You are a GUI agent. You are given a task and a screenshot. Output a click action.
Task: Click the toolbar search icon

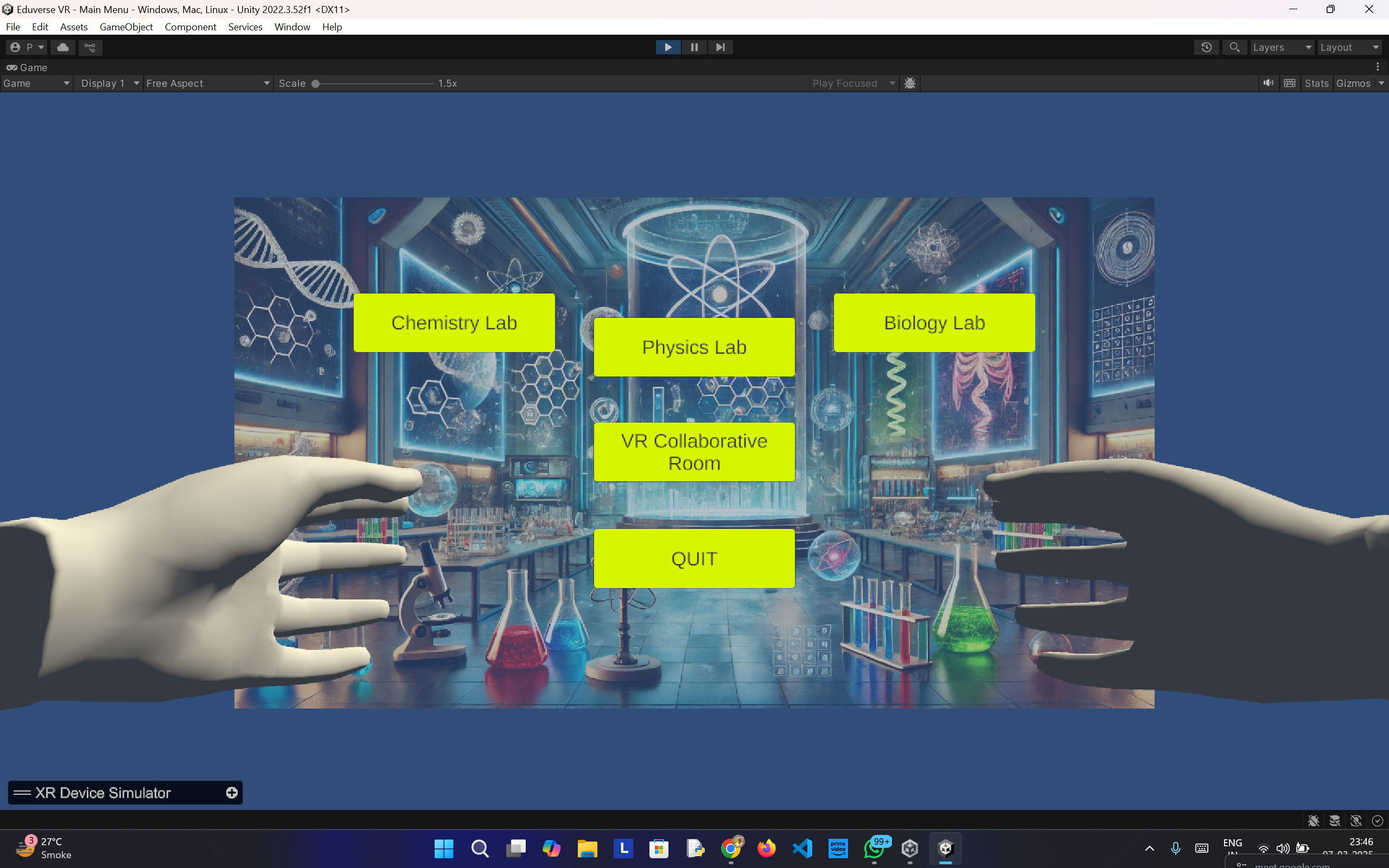(x=1234, y=47)
